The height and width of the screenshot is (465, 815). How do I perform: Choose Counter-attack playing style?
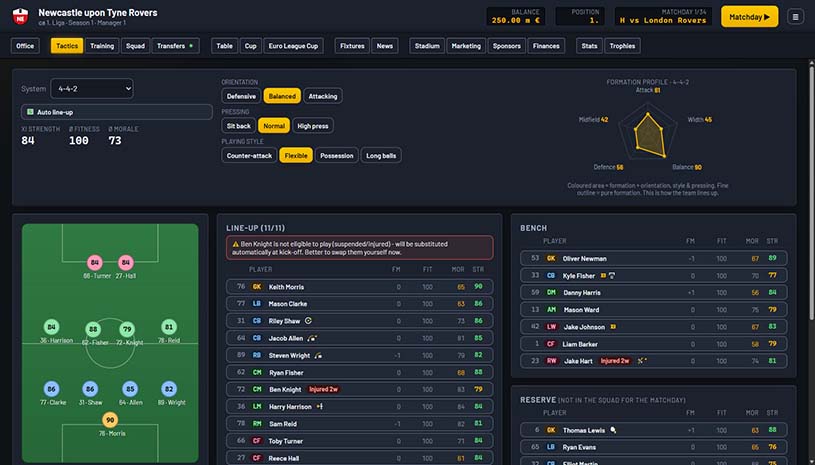[249, 155]
